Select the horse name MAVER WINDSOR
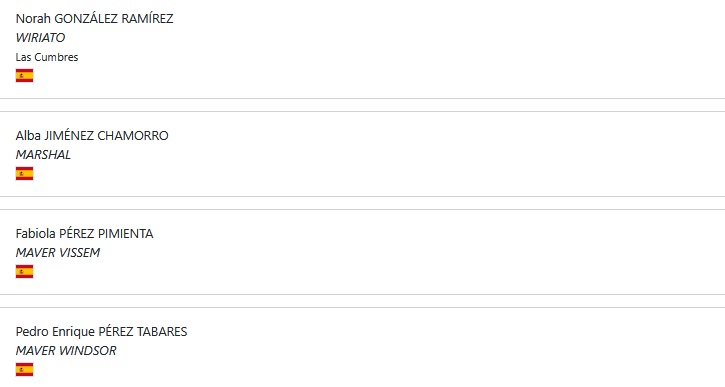This screenshot has height=387, width=725. pos(66,350)
